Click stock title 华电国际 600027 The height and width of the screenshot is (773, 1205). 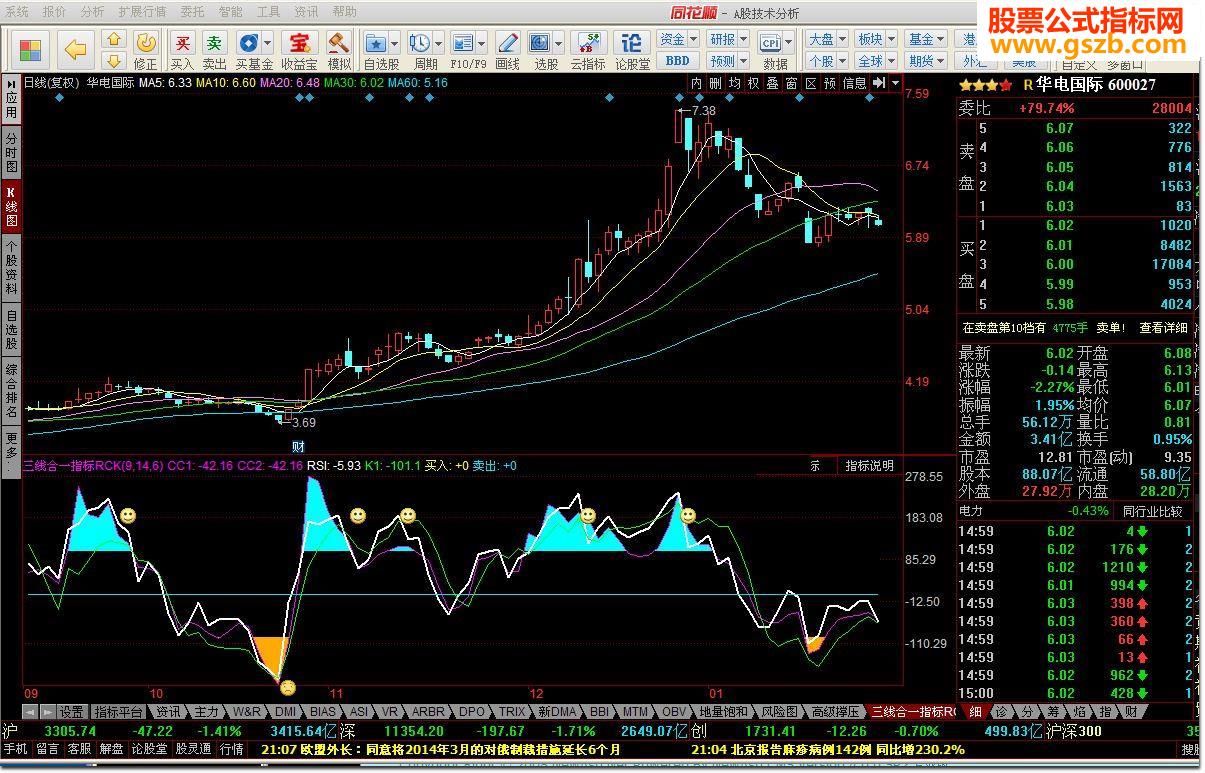(1095, 85)
